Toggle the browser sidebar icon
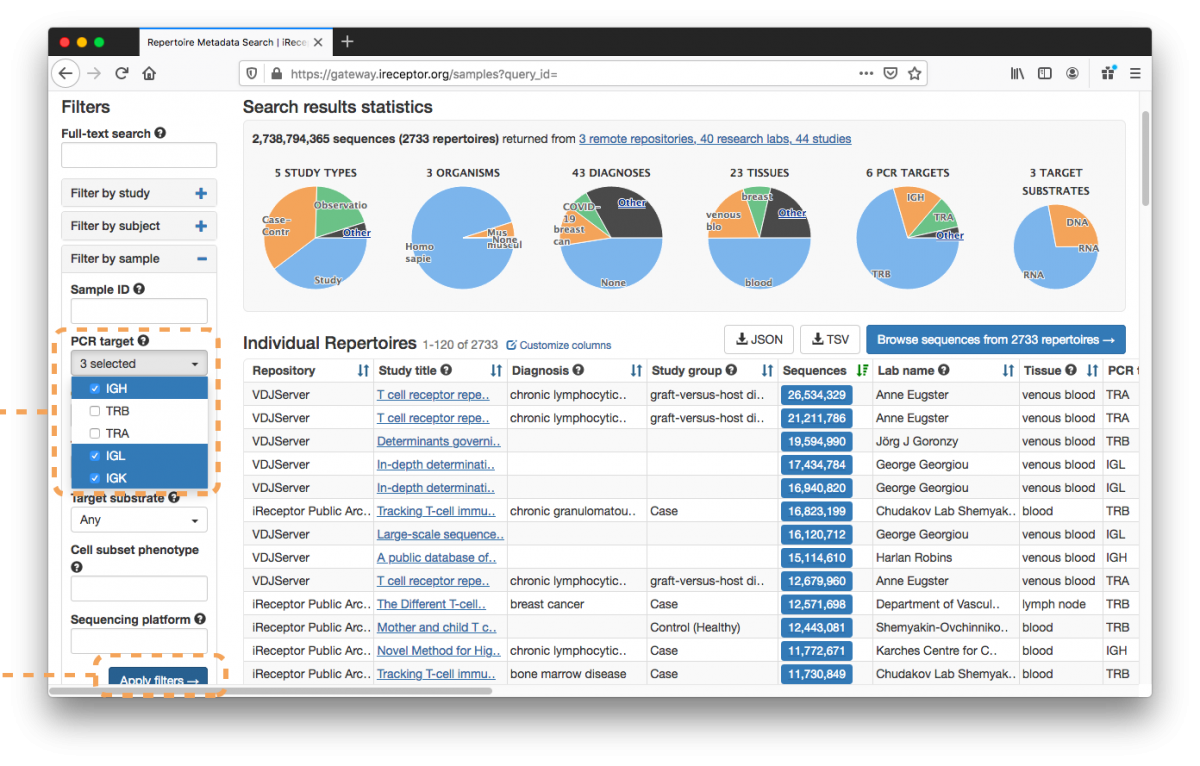 (x=1044, y=73)
